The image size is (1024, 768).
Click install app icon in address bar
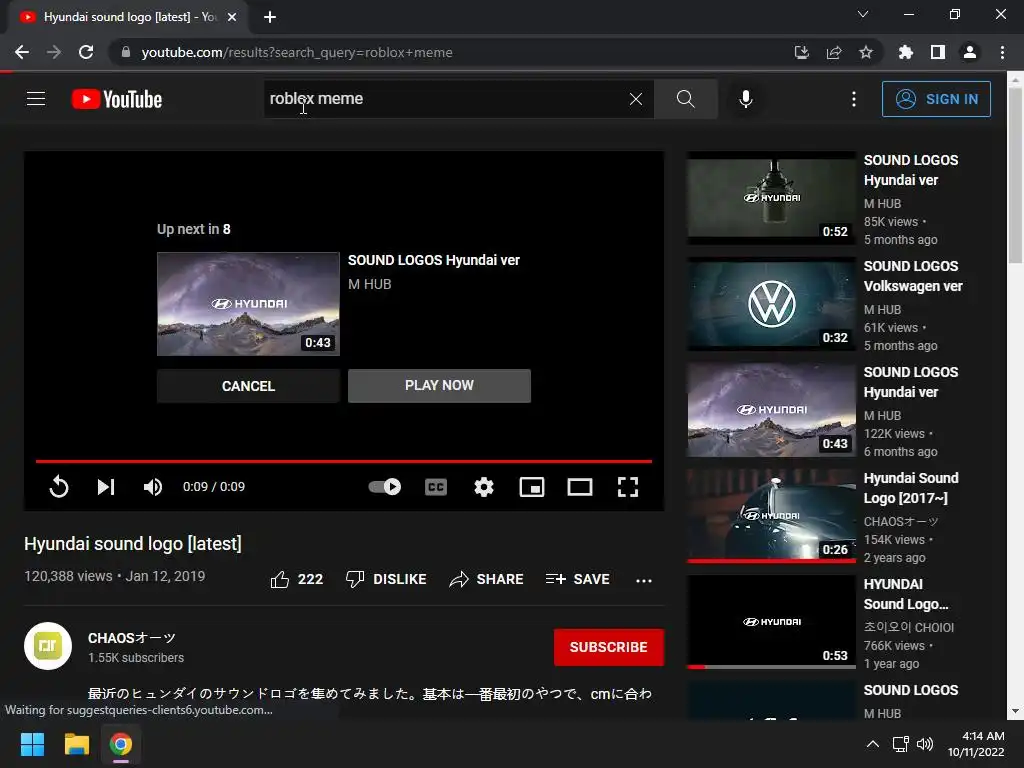pos(801,52)
